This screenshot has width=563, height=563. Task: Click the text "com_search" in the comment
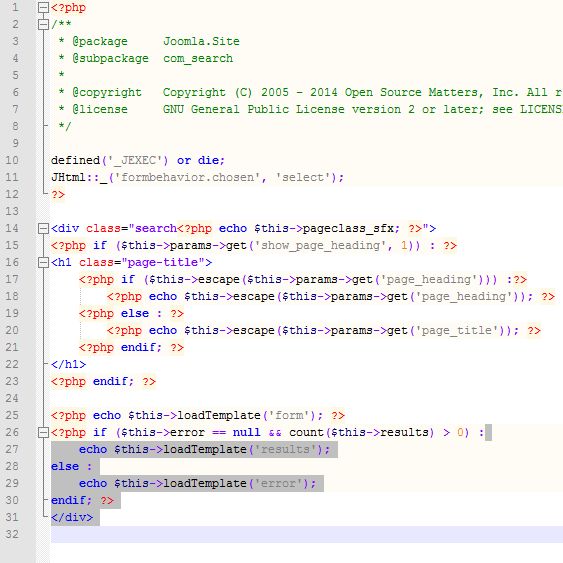click(198, 59)
